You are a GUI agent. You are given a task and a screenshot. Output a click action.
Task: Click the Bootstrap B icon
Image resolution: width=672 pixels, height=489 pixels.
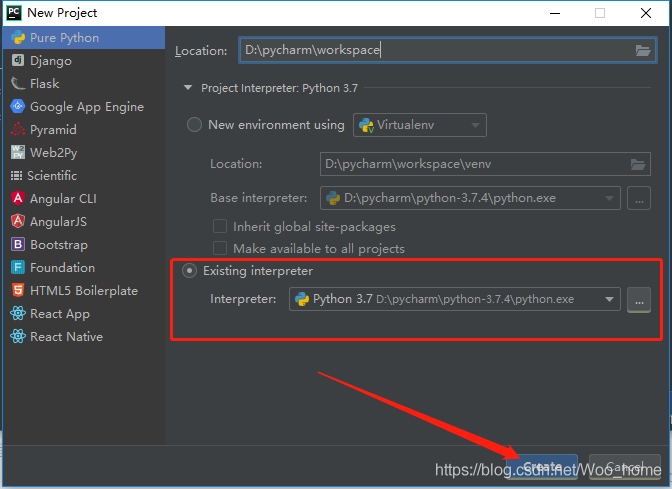[18, 244]
